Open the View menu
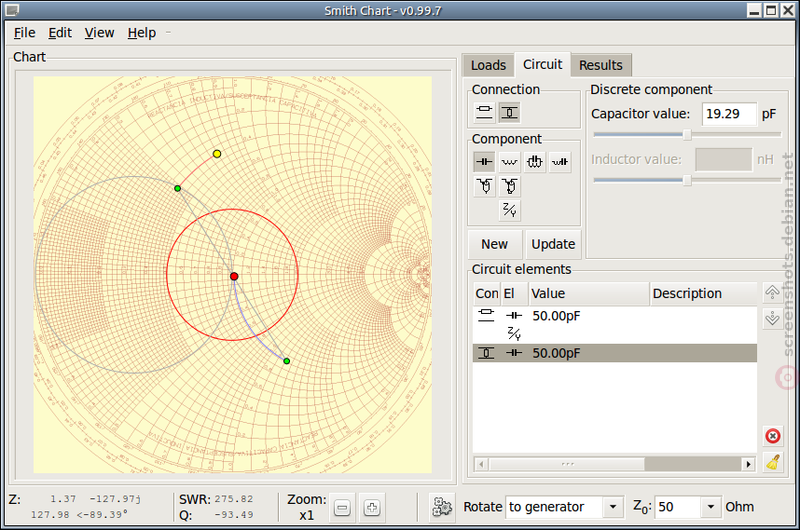The image size is (800, 530). [99, 33]
